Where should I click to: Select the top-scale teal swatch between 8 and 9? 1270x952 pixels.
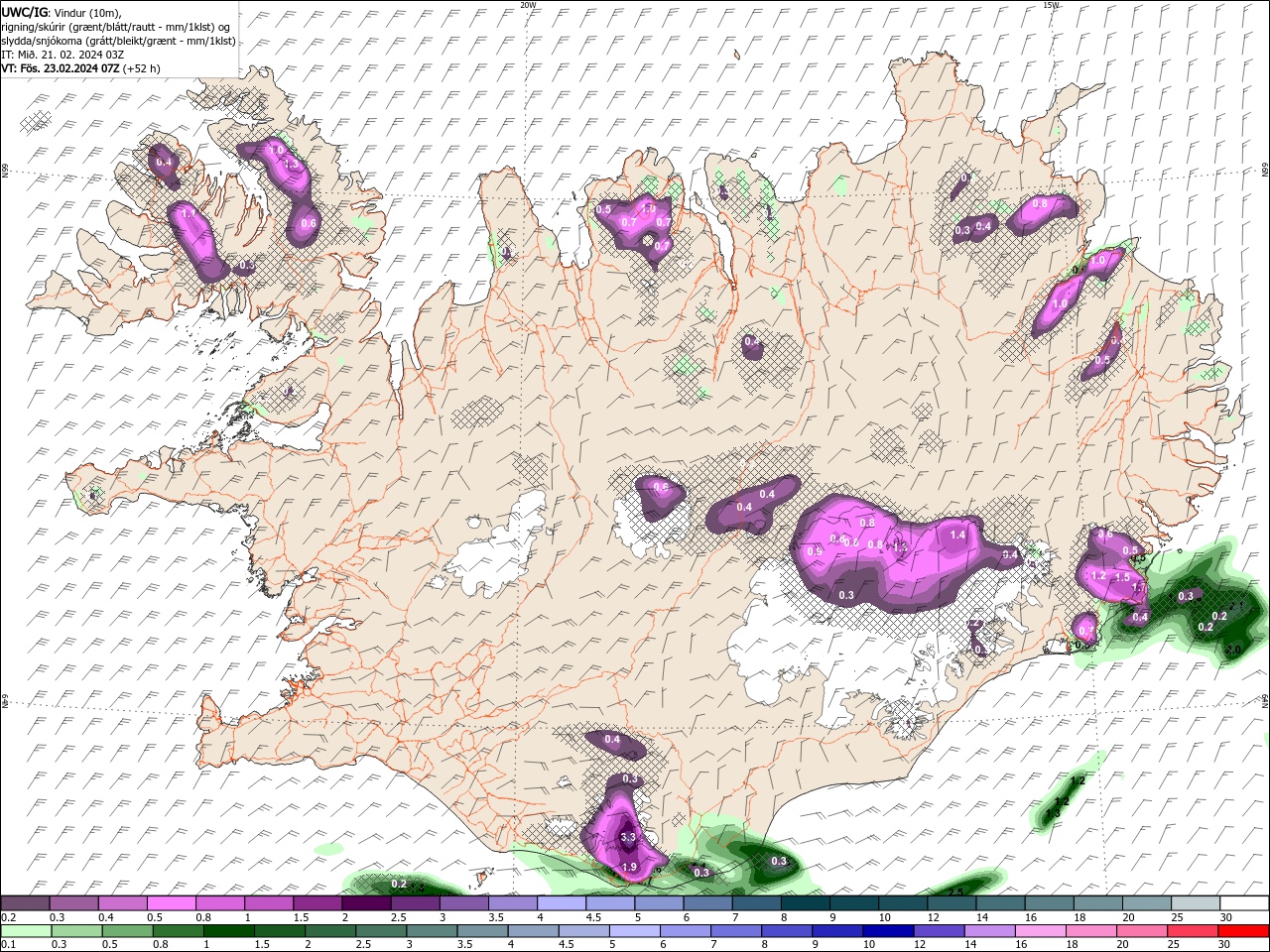[x=805, y=903]
